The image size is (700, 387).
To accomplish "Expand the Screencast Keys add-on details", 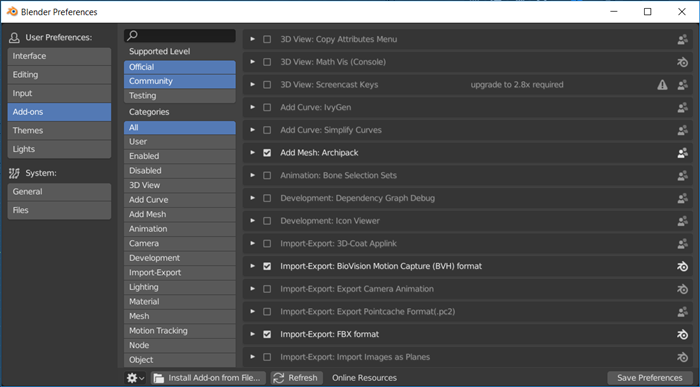I will coord(252,85).
